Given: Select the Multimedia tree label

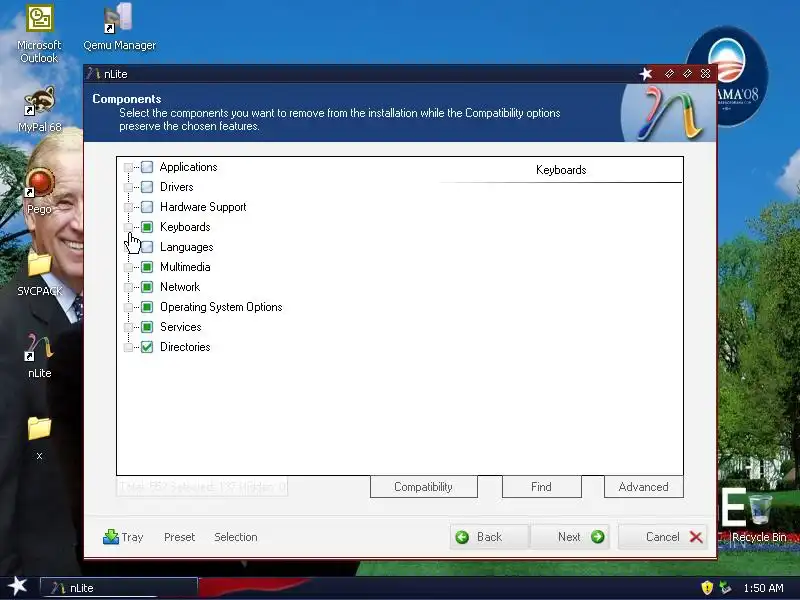Looking at the screenshot, I should pyautogui.click(x=185, y=267).
